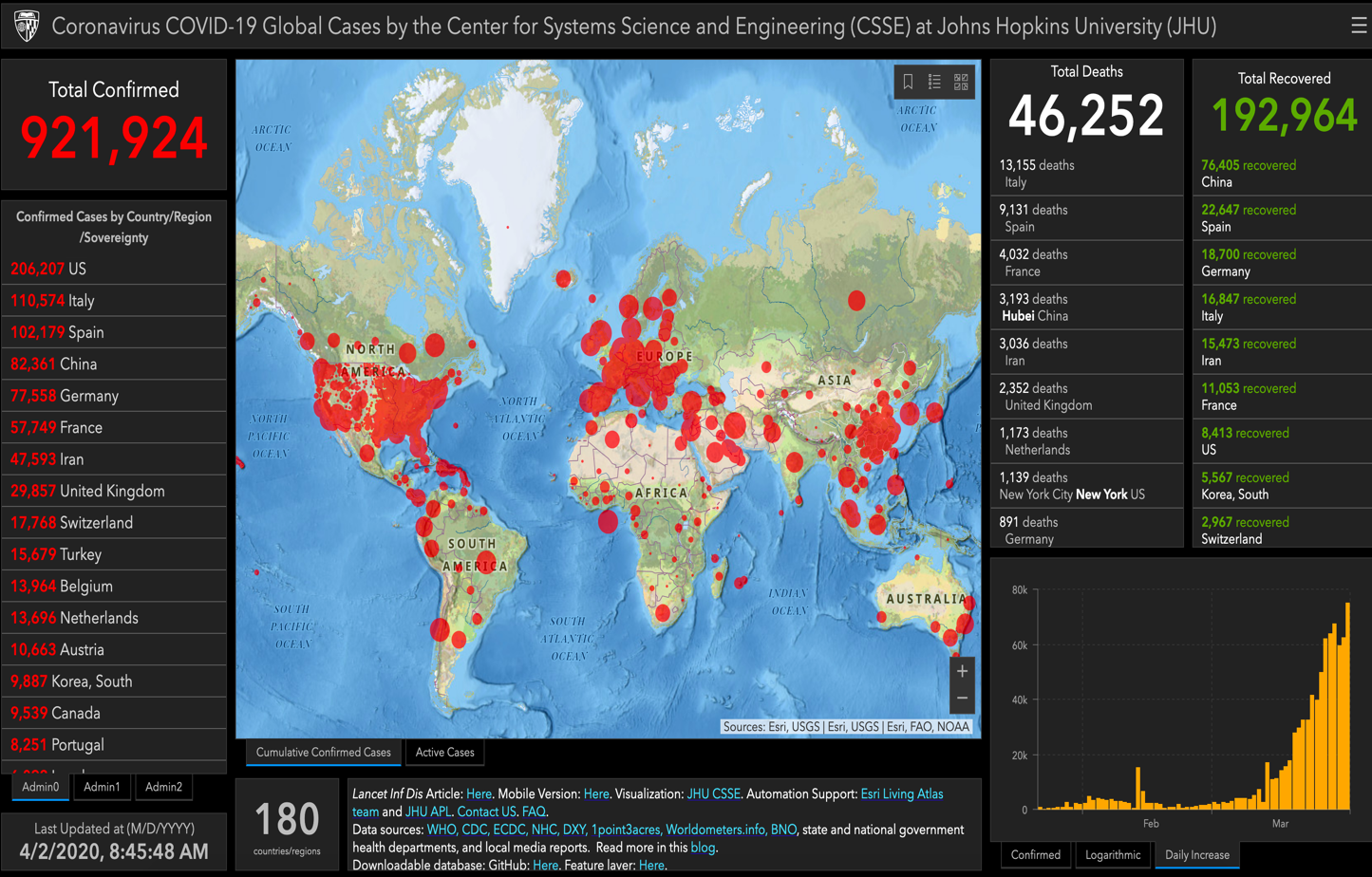
Task: Open the FAQ link
Action: (x=534, y=812)
